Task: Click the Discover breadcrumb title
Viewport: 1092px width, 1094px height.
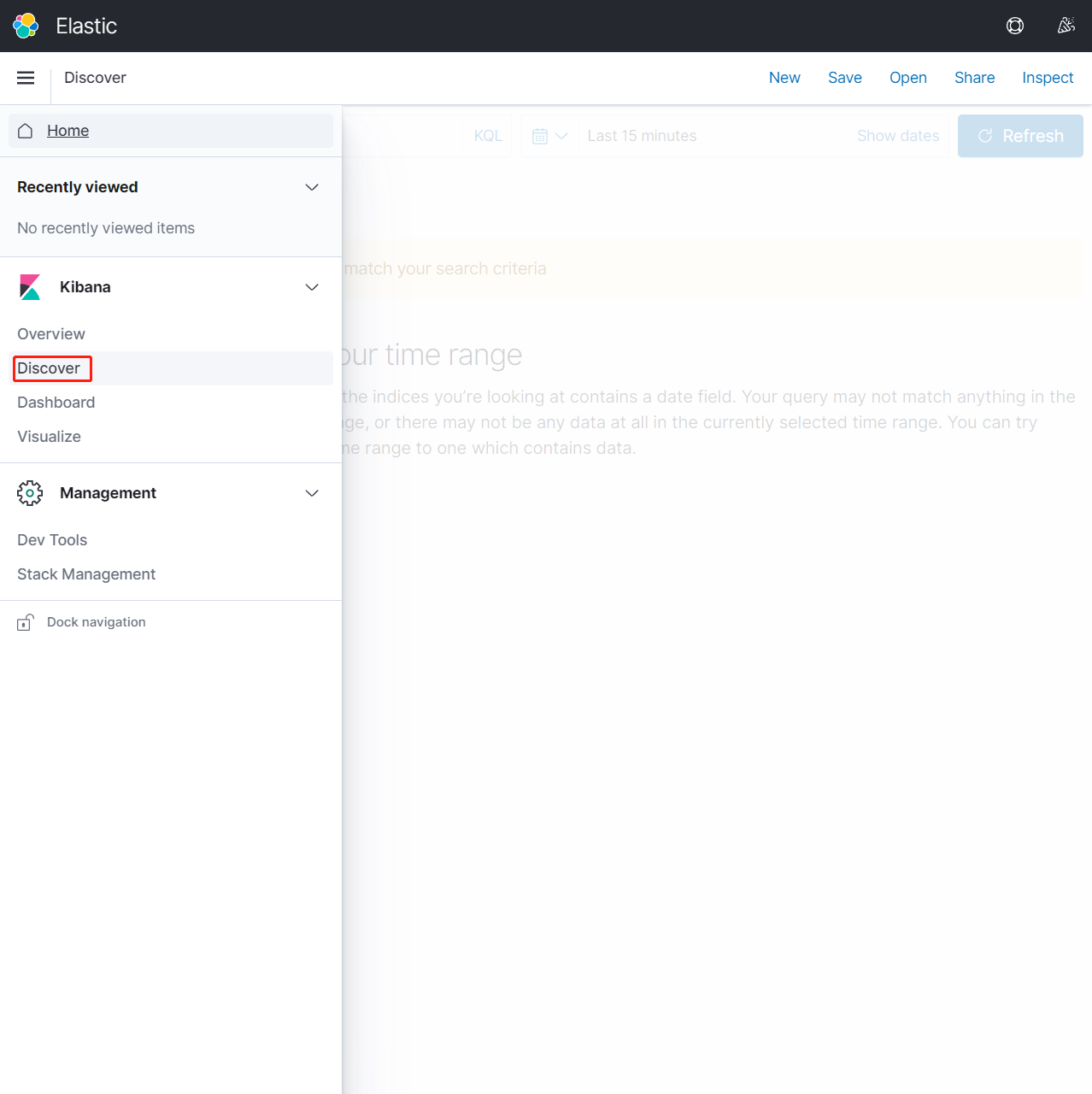Action: (95, 78)
